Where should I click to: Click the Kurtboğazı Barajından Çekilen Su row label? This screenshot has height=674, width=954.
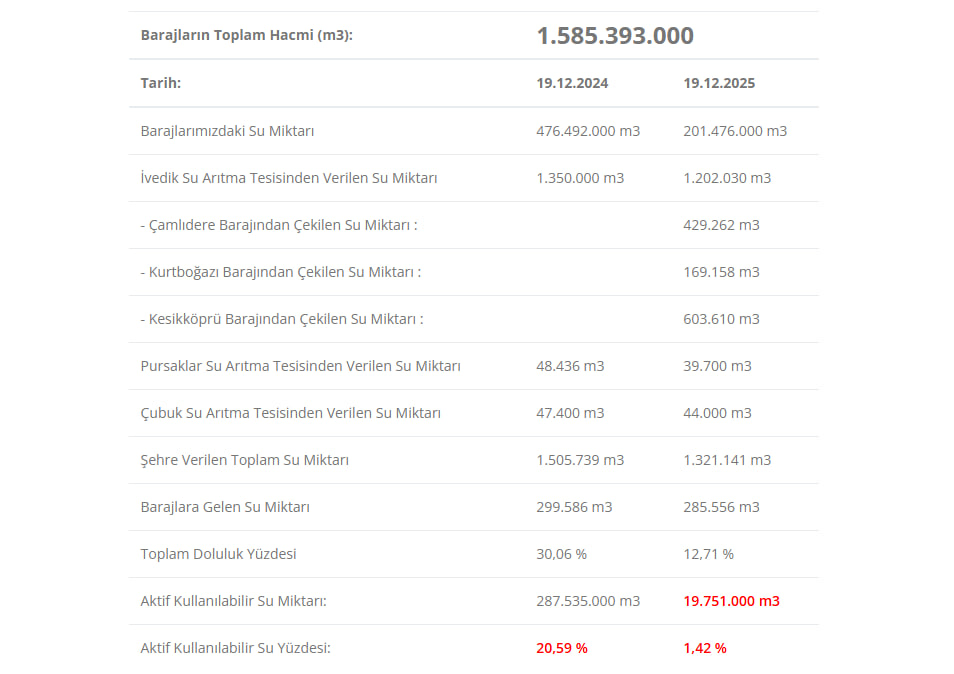pos(281,272)
